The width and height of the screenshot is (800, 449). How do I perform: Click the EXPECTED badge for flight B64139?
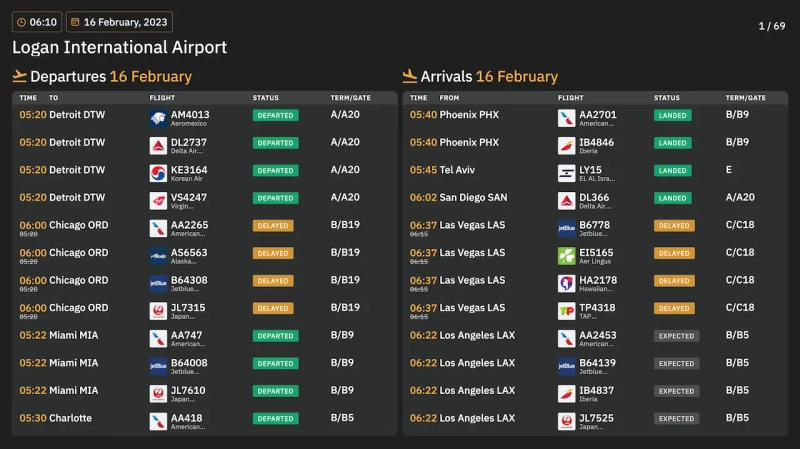(676, 363)
